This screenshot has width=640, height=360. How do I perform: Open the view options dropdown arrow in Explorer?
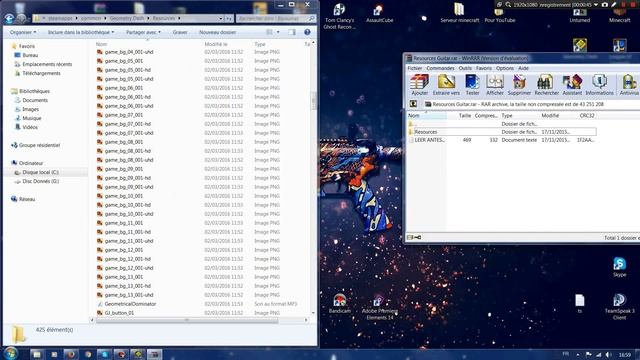click(x=278, y=32)
